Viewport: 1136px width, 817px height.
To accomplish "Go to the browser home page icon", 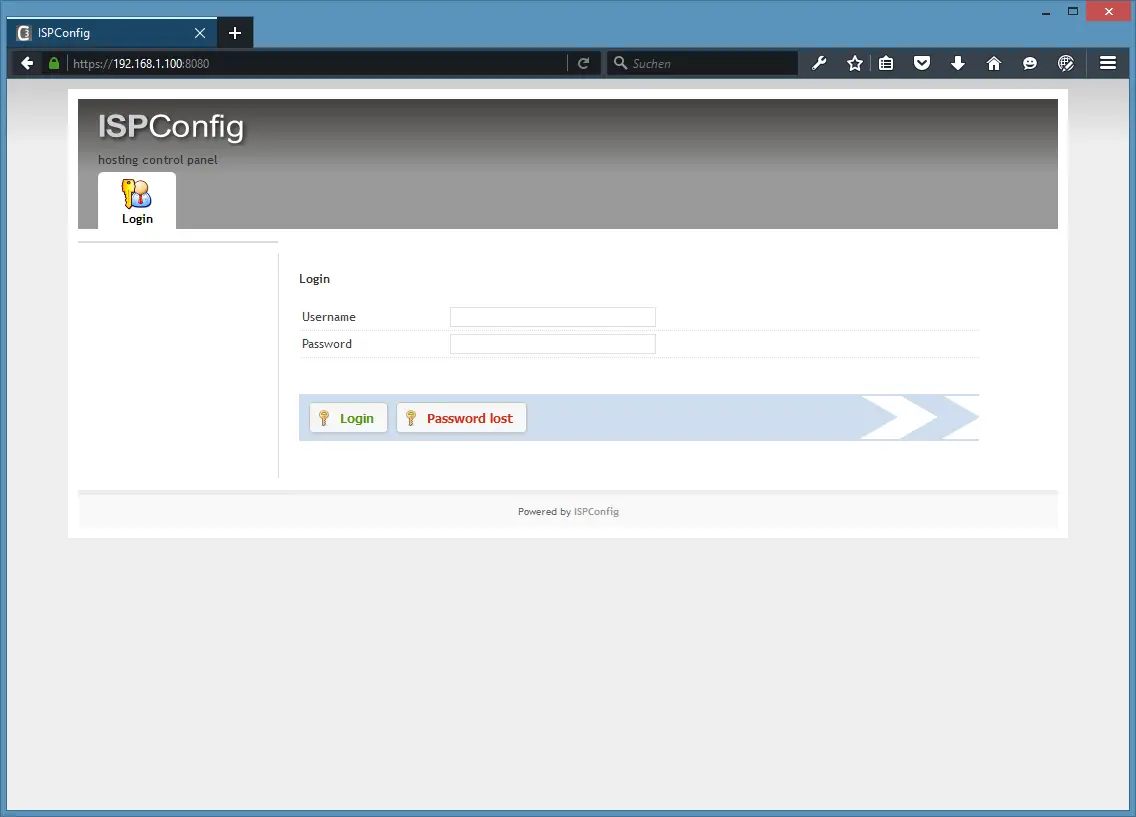I will (x=994, y=63).
